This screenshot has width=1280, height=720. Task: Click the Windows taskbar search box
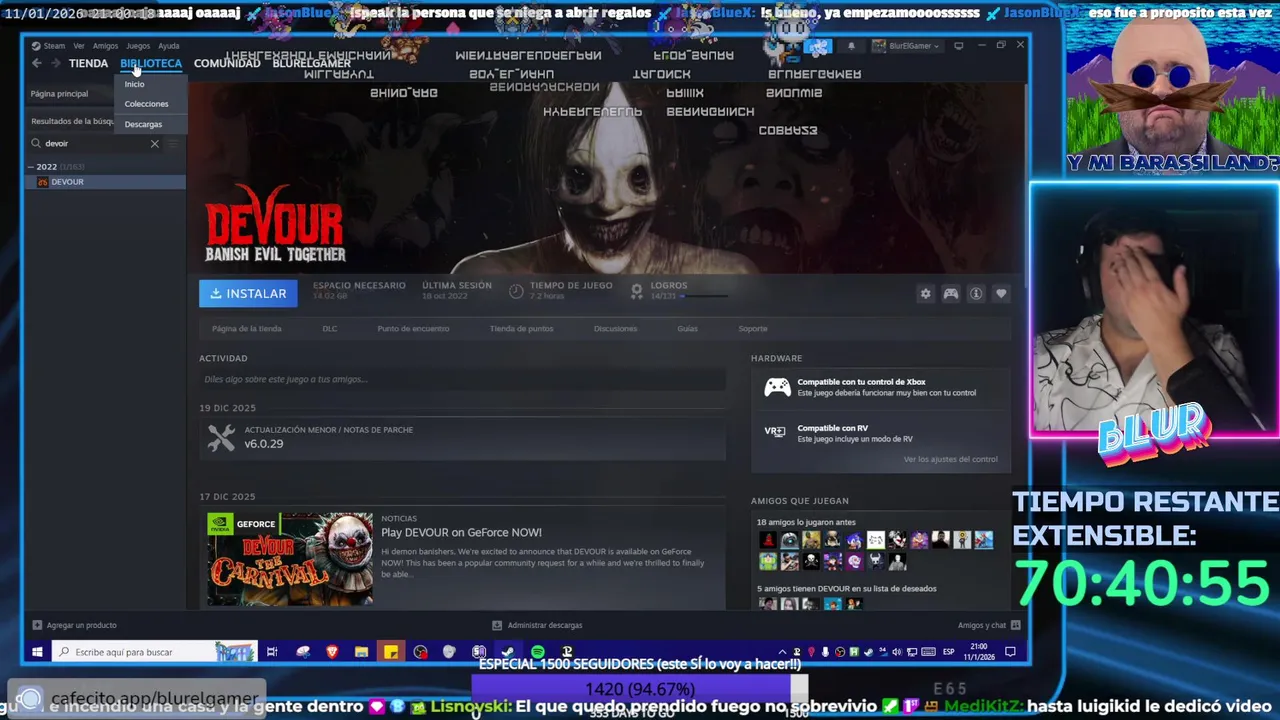[154, 652]
